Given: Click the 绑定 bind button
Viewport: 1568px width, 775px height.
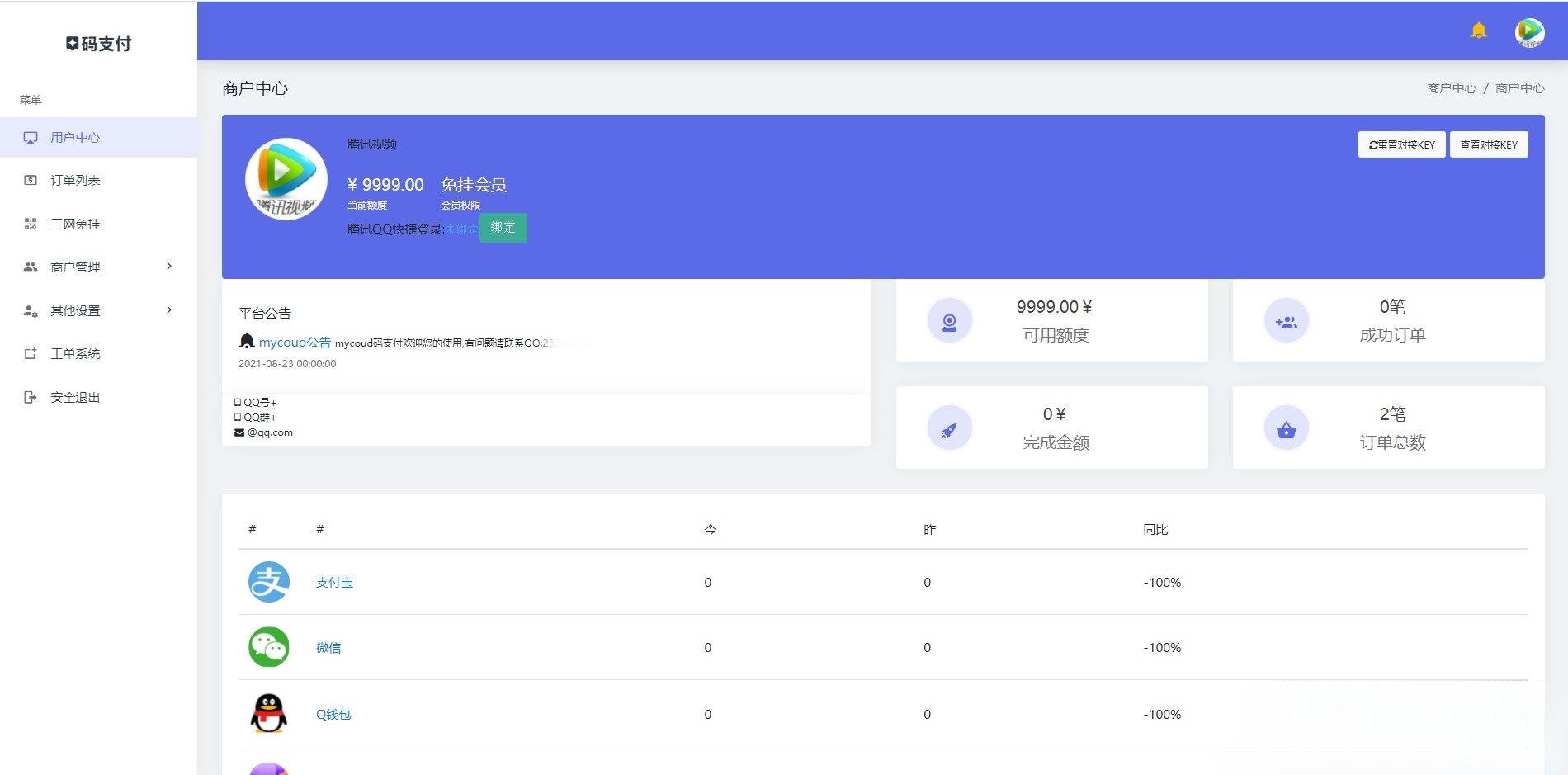Looking at the screenshot, I should tap(503, 228).
